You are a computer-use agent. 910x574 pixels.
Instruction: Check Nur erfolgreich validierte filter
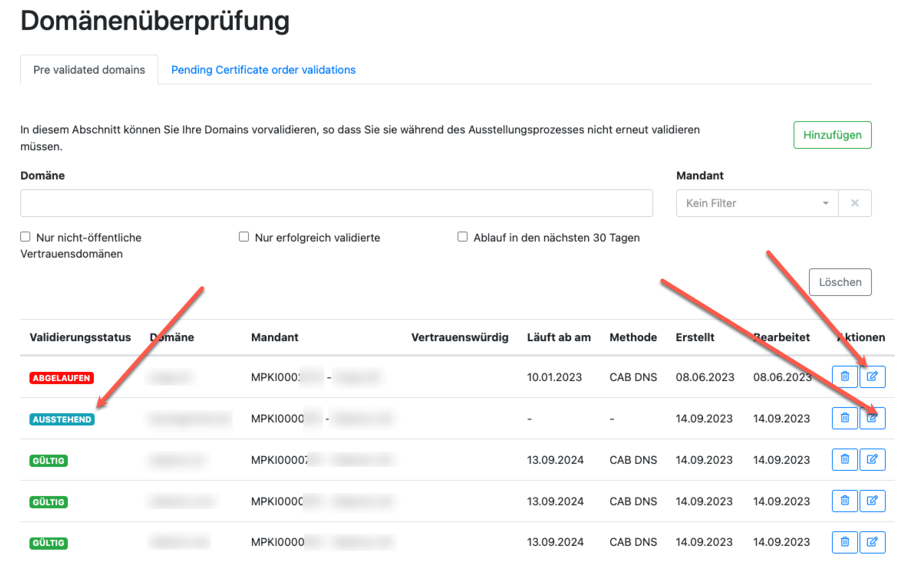(244, 238)
